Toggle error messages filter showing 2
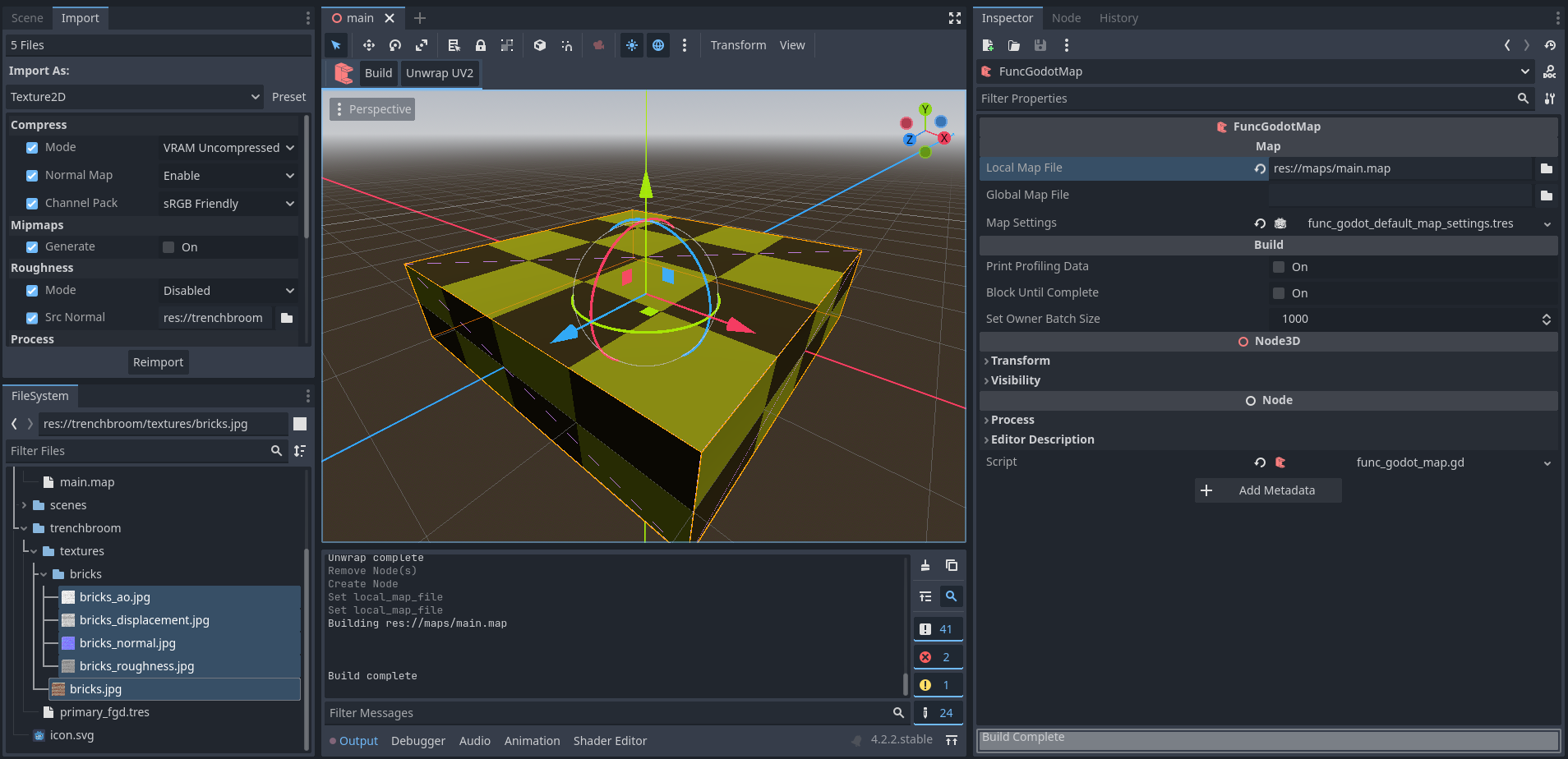The image size is (1568, 759). (x=938, y=657)
